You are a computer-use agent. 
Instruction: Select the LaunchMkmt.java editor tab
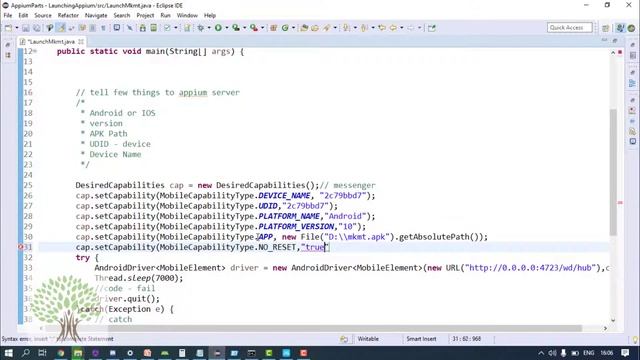coord(51,42)
